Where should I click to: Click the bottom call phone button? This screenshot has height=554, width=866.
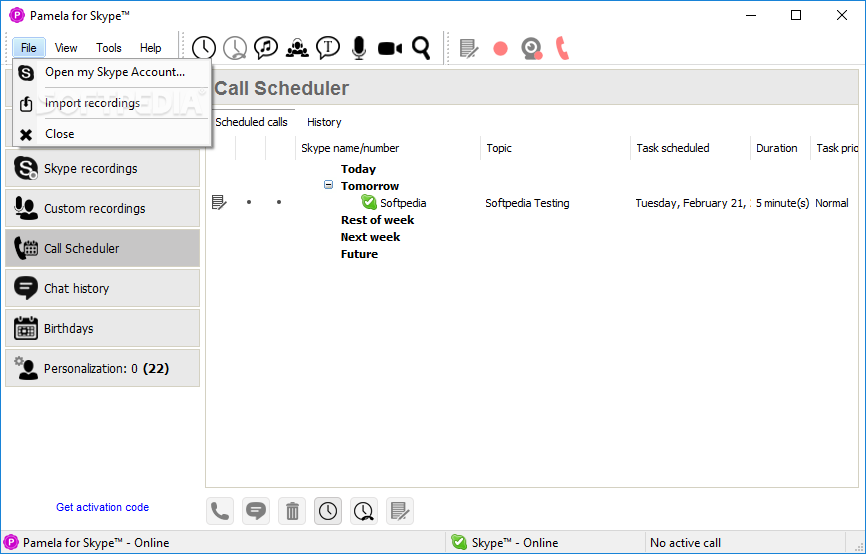(x=220, y=511)
